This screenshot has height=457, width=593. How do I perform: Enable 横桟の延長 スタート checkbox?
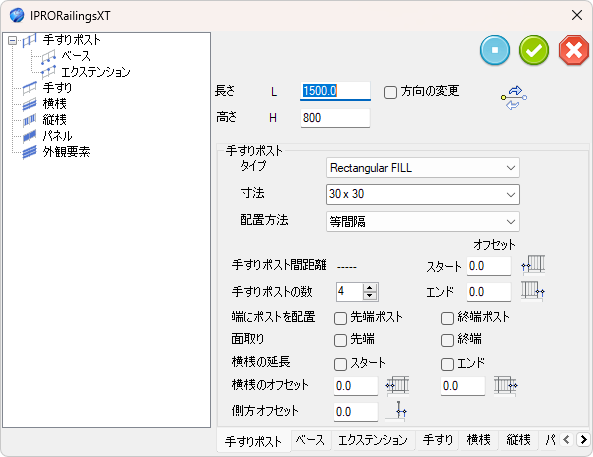coord(340,364)
